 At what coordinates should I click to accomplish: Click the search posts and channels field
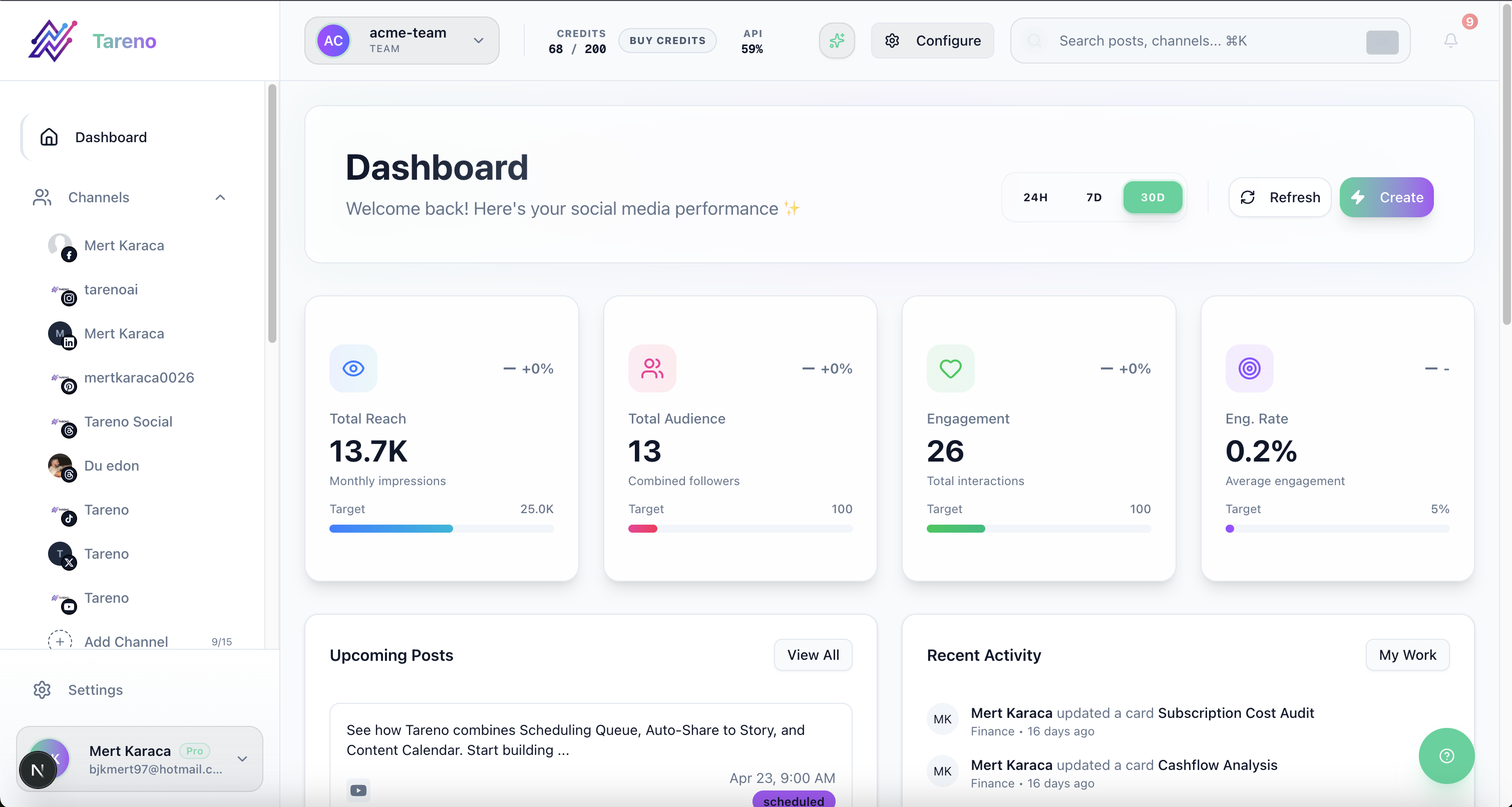tap(1210, 41)
